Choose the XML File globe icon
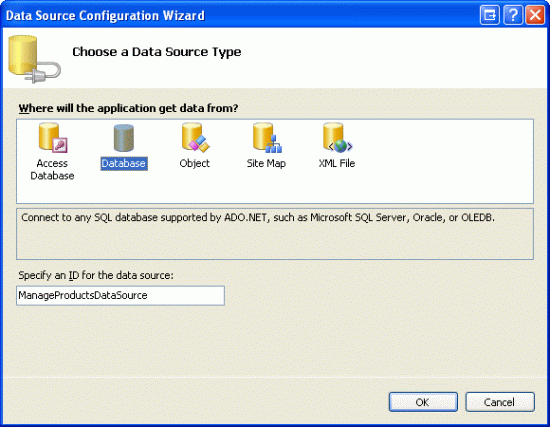 click(337, 138)
